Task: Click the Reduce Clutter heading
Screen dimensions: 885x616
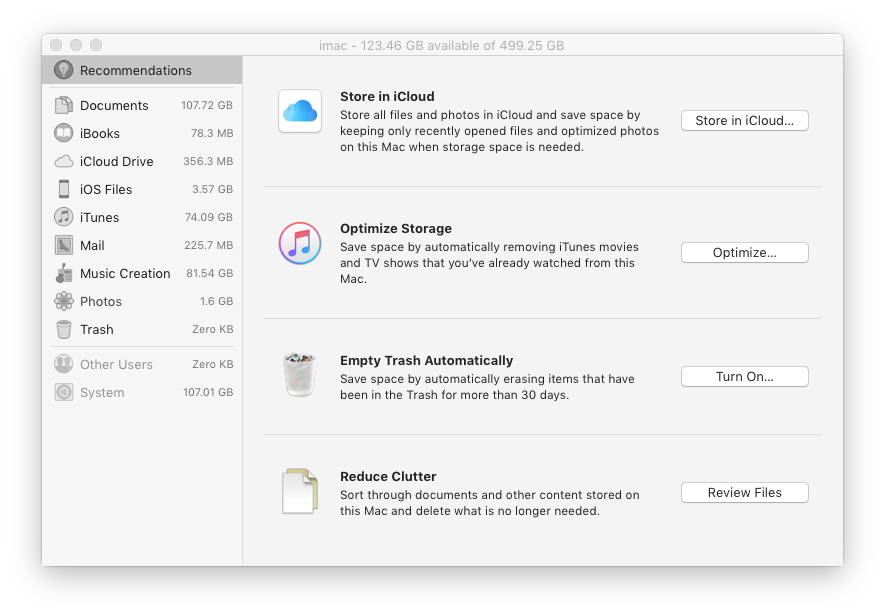Action: (x=388, y=477)
